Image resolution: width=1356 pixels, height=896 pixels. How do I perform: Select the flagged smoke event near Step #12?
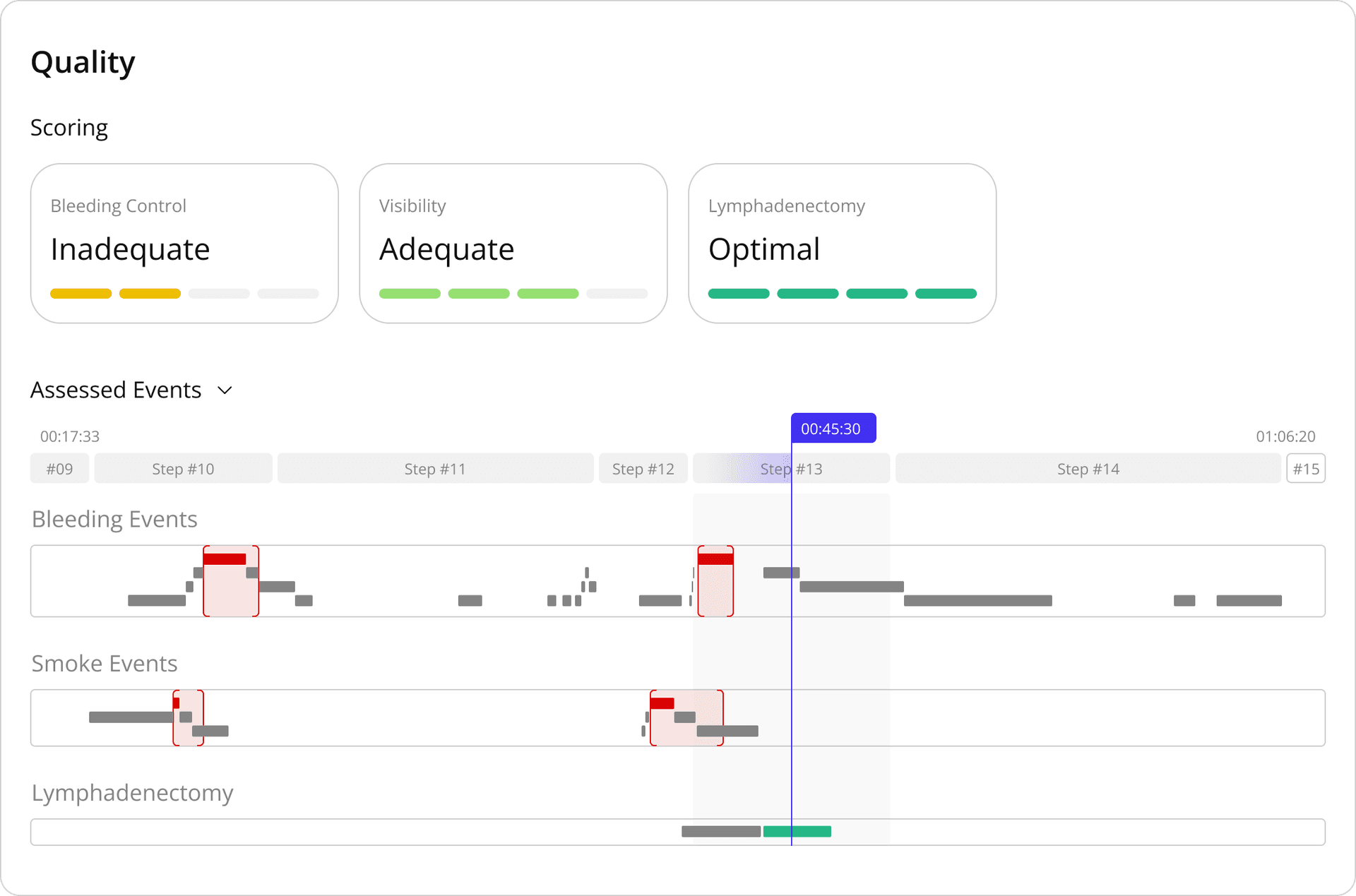pos(686,717)
